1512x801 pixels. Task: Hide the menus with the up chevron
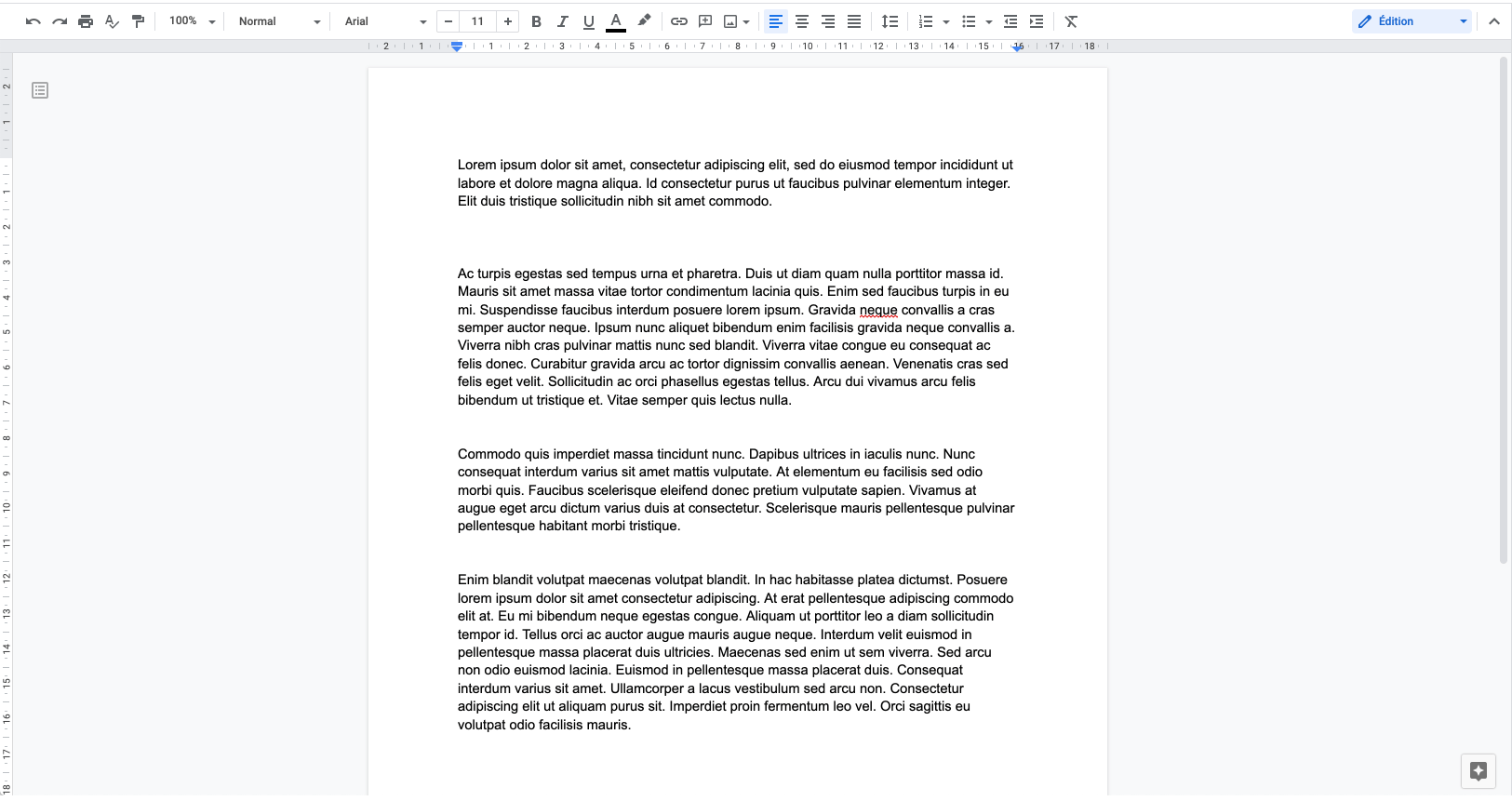pyautogui.click(x=1494, y=21)
